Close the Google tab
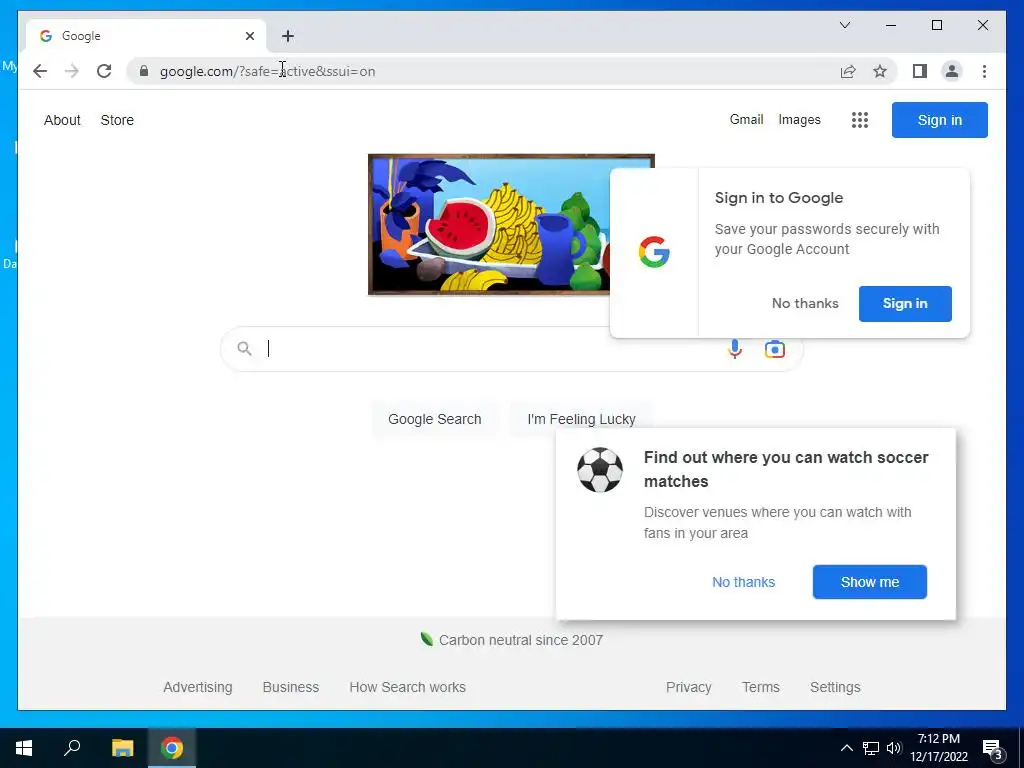This screenshot has height=768, width=1024. (x=249, y=36)
